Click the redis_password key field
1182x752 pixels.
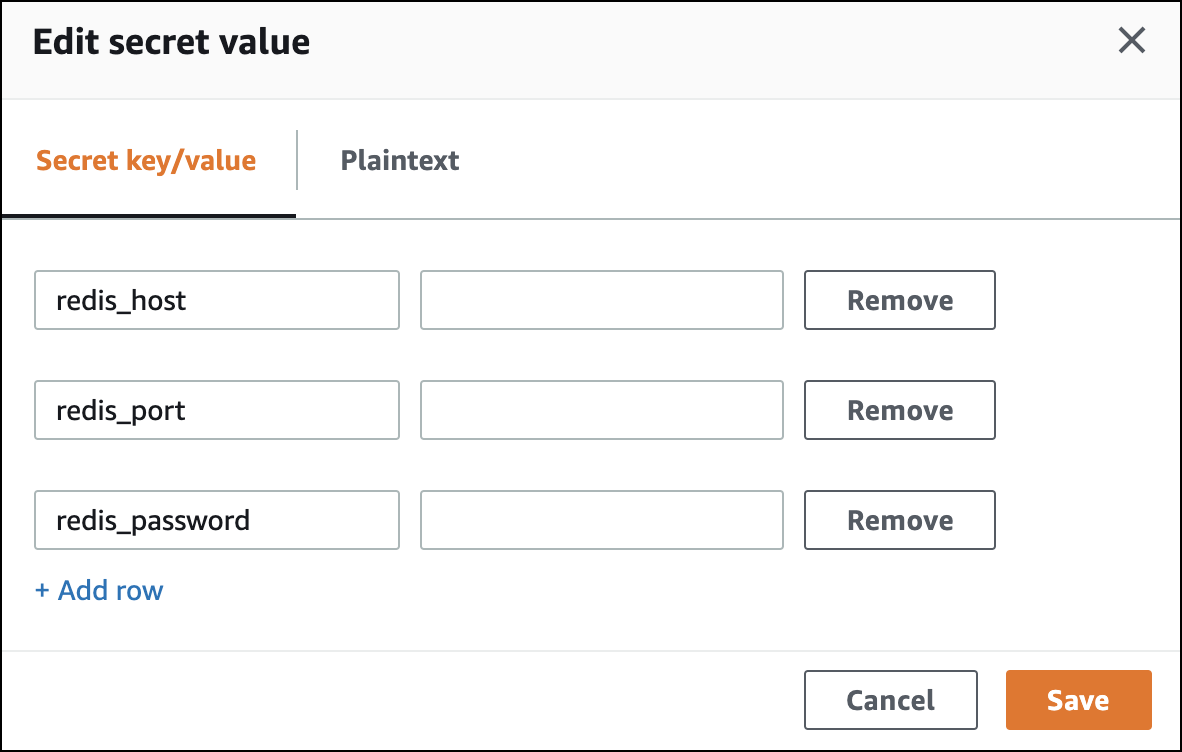[x=216, y=520]
